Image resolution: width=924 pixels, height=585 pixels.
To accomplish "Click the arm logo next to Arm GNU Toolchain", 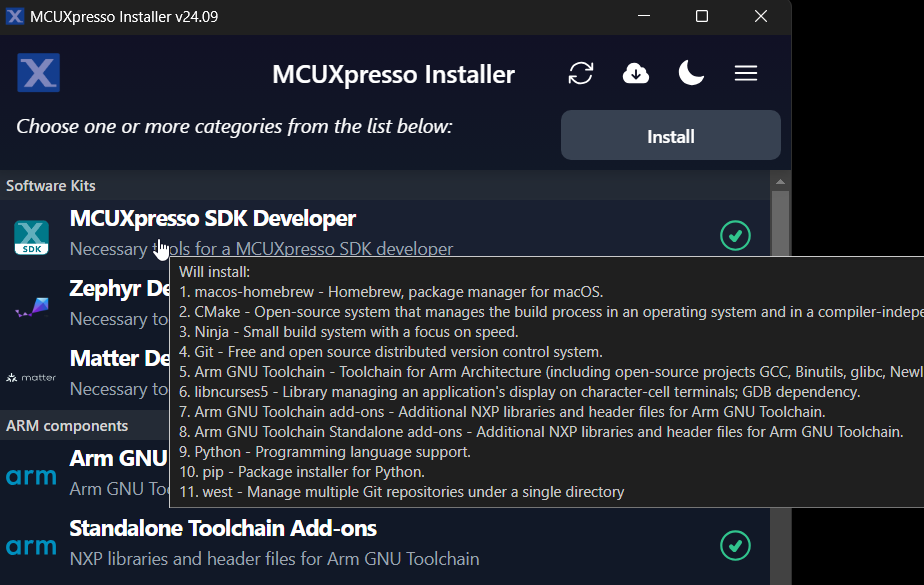I will tap(31, 477).
